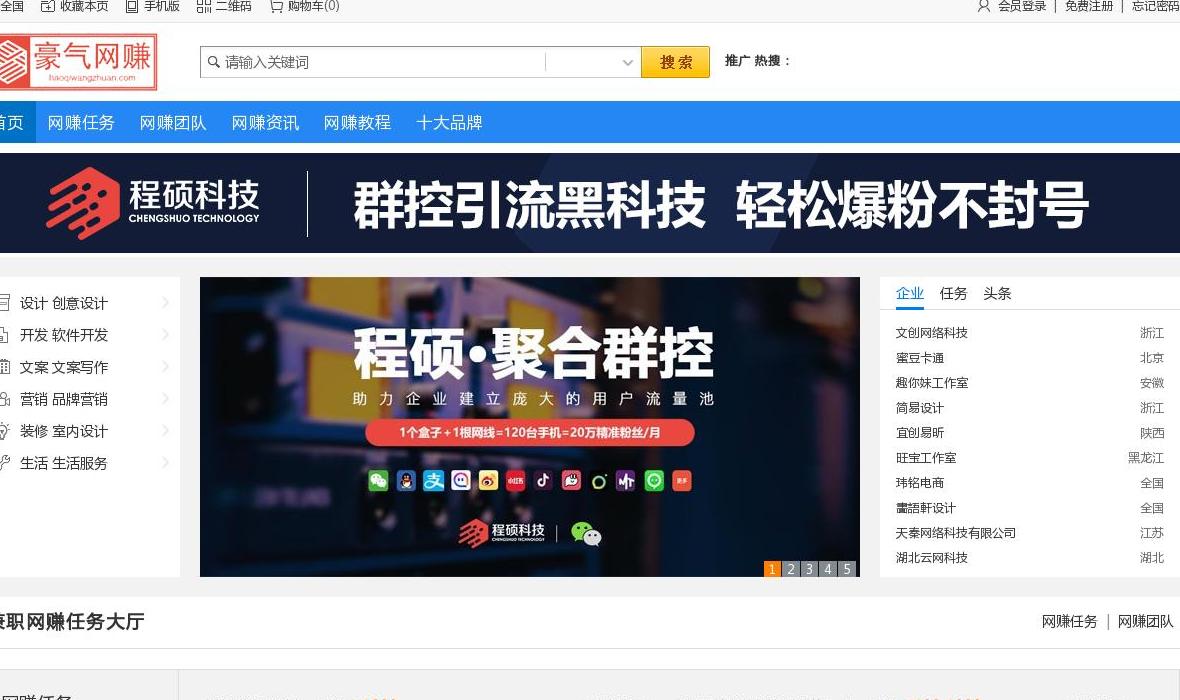Click the 二维码 QR code icon

203,6
